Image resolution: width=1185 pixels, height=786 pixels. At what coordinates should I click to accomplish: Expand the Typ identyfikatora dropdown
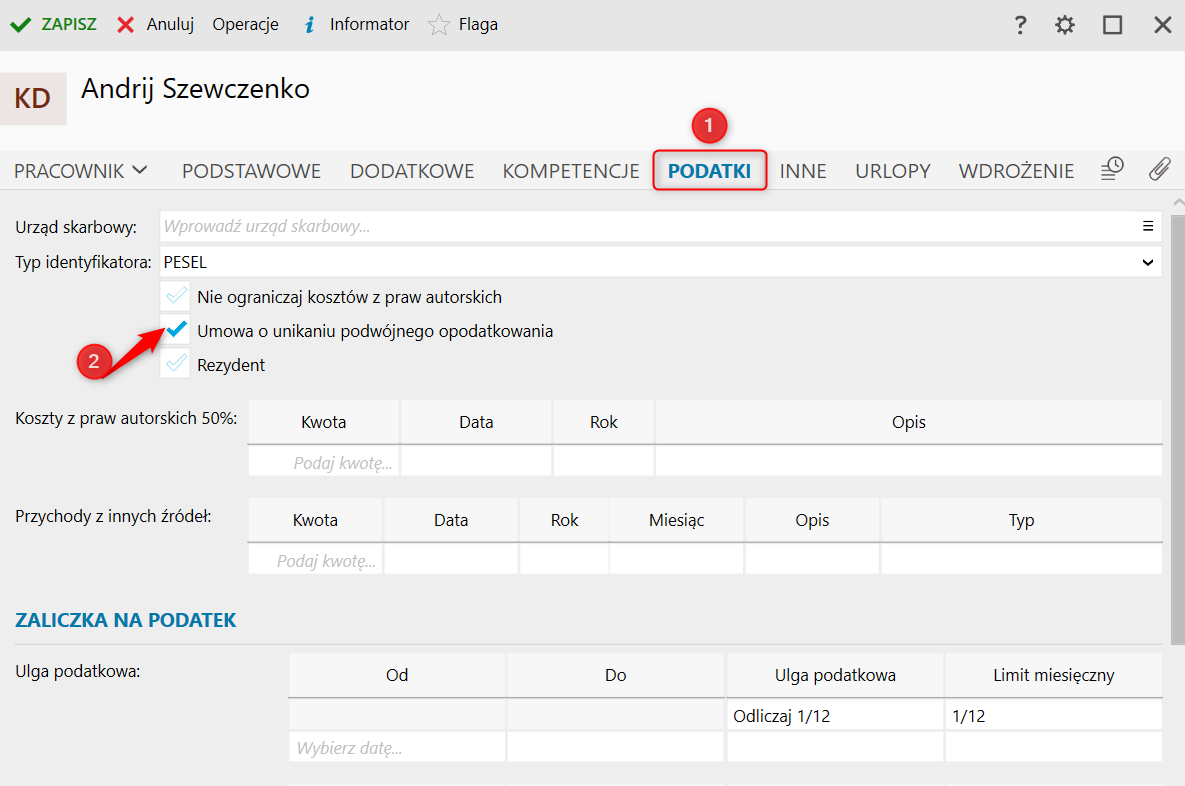pyautogui.click(x=1147, y=263)
